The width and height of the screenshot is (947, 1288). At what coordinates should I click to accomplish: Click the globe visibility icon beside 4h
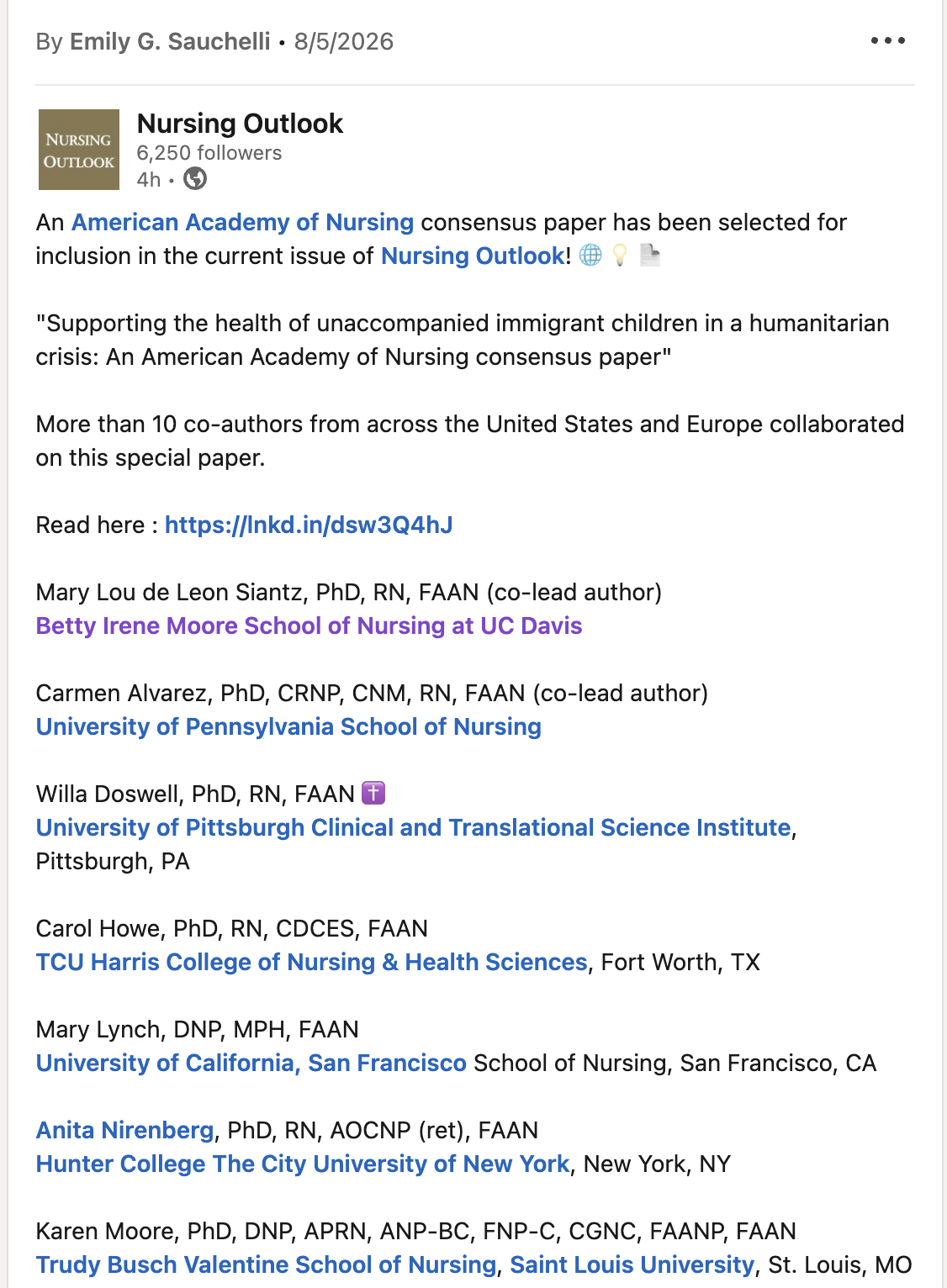pos(195,179)
